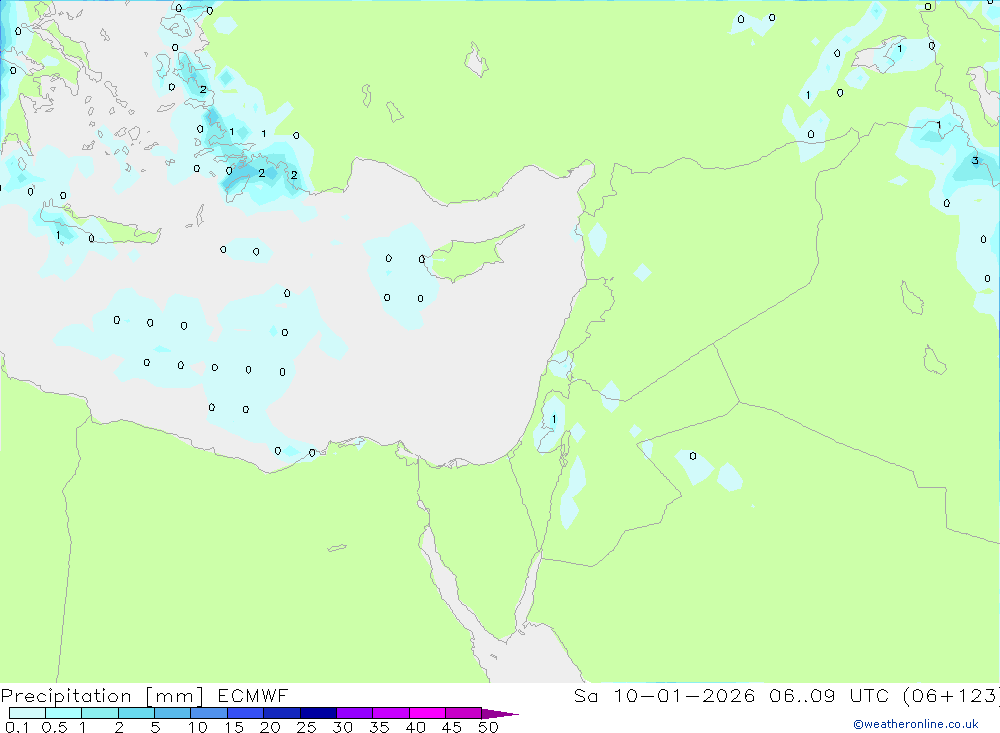Click the "25" legend scale label
The width and height of the screenshot is (1000, 733).
click(307, 727)
